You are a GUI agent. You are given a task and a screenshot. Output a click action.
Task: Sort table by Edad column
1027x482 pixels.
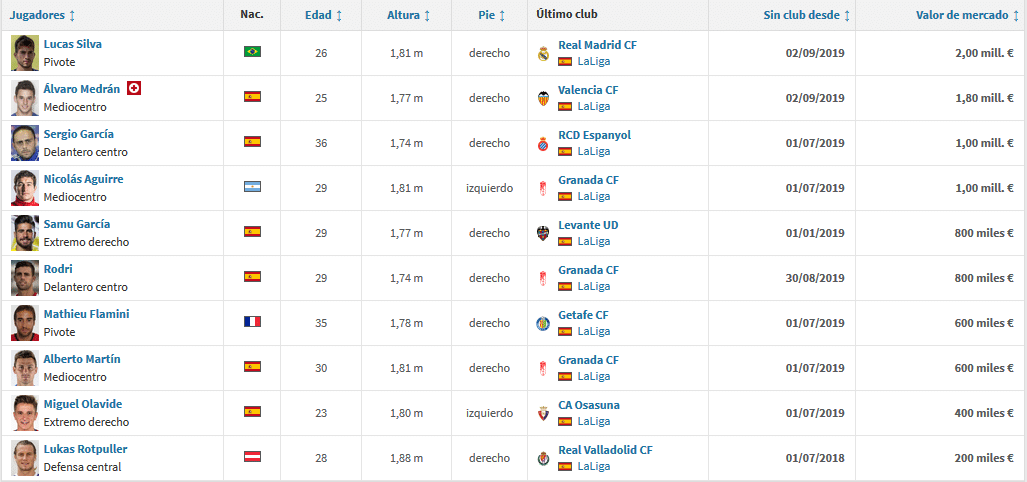tap(323, 15)
